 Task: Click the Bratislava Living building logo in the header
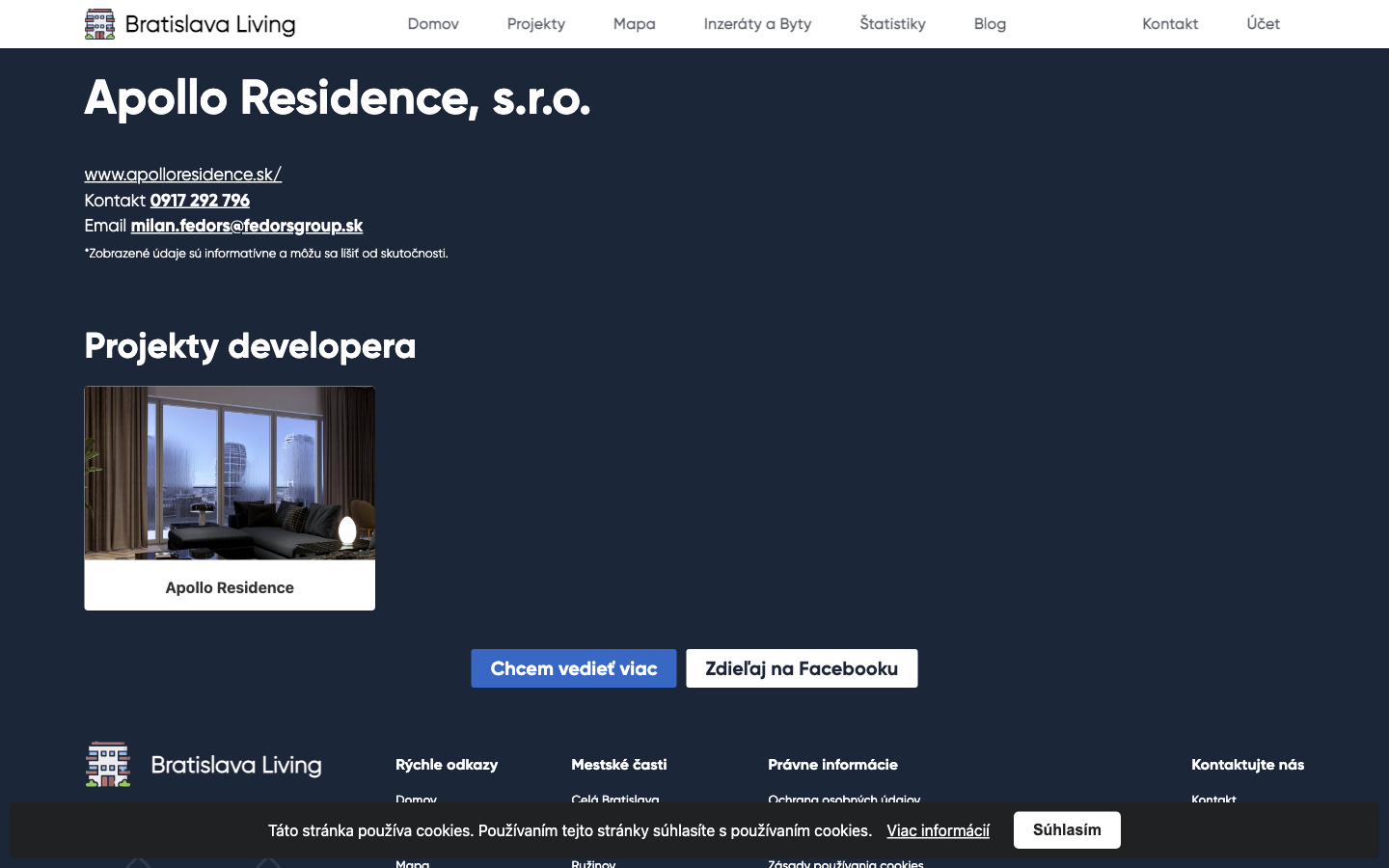coord(99,23)
